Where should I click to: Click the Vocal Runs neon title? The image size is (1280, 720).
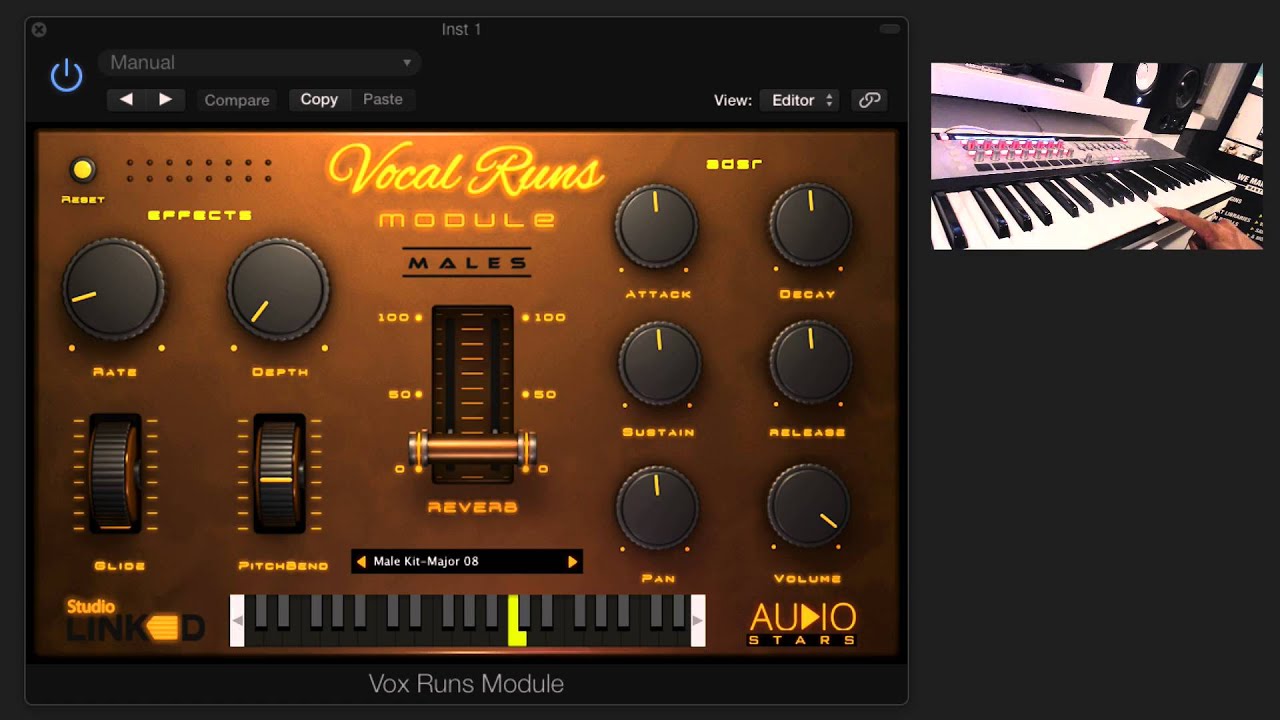pyautogui.click(x=466, y=171)
